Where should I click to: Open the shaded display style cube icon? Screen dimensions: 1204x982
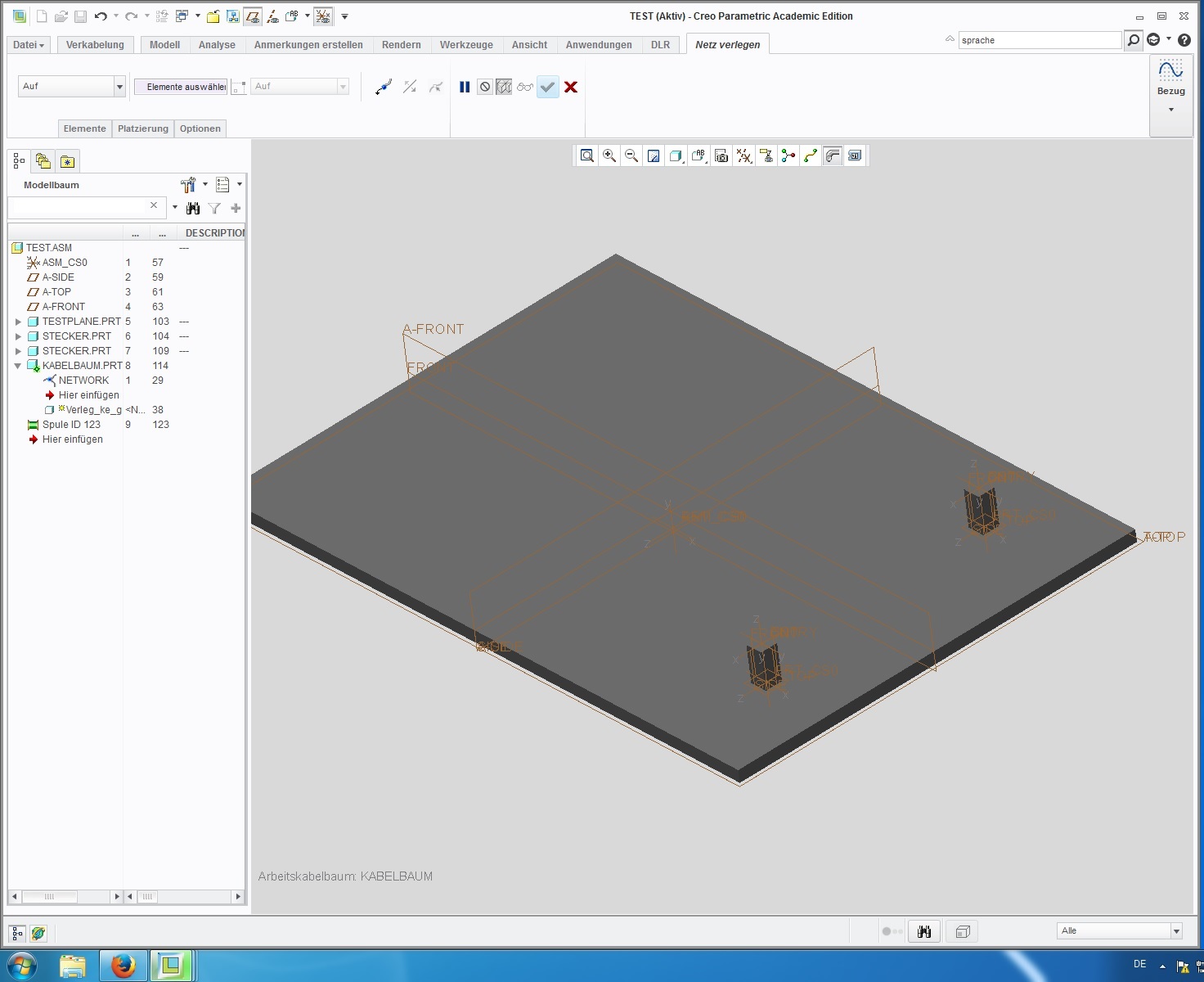pos(676,155)
